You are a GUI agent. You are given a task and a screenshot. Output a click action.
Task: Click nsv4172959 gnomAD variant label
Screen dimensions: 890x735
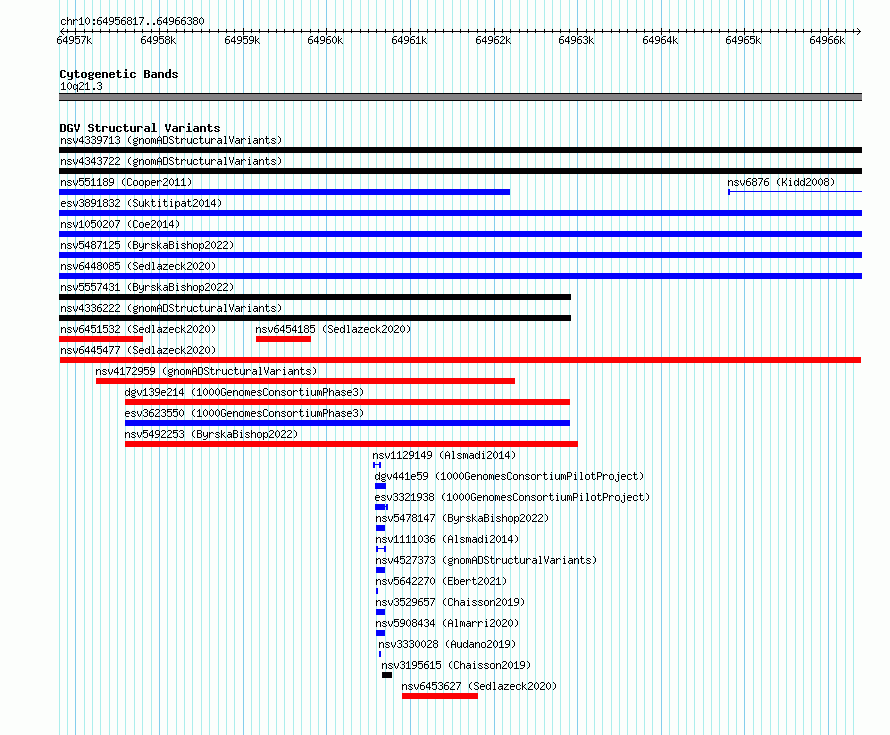coord(206,371)
